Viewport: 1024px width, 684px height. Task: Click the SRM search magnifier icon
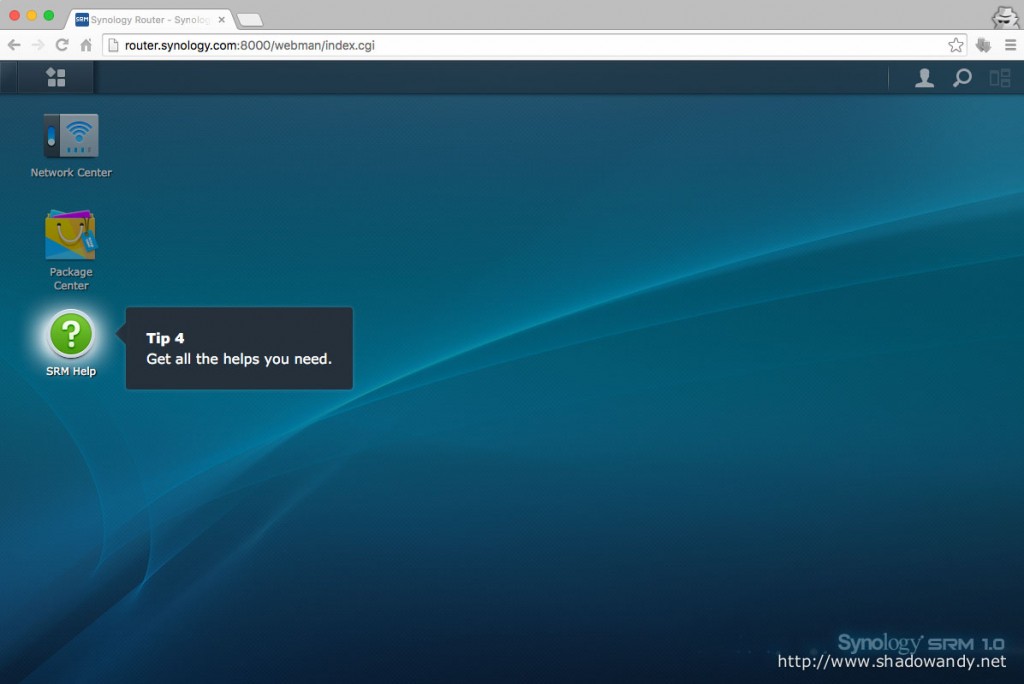click(962, 78)
